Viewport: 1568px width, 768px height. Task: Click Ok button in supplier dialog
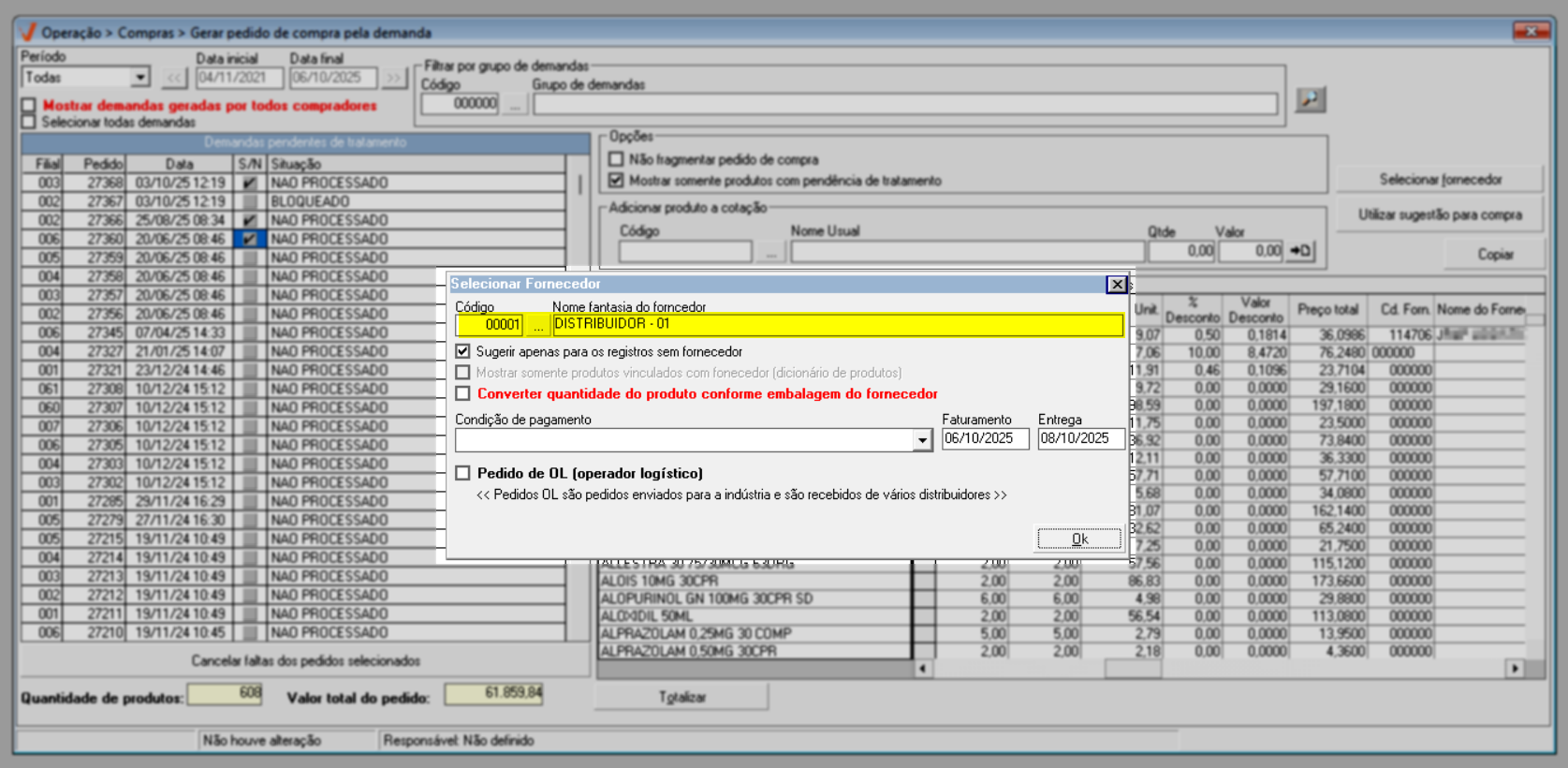(1078, 539)
